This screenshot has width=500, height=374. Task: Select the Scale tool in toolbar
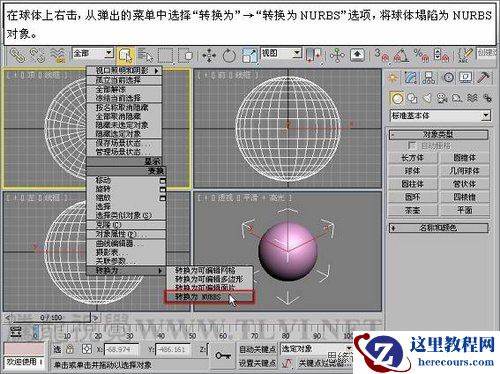pos(250,56)
